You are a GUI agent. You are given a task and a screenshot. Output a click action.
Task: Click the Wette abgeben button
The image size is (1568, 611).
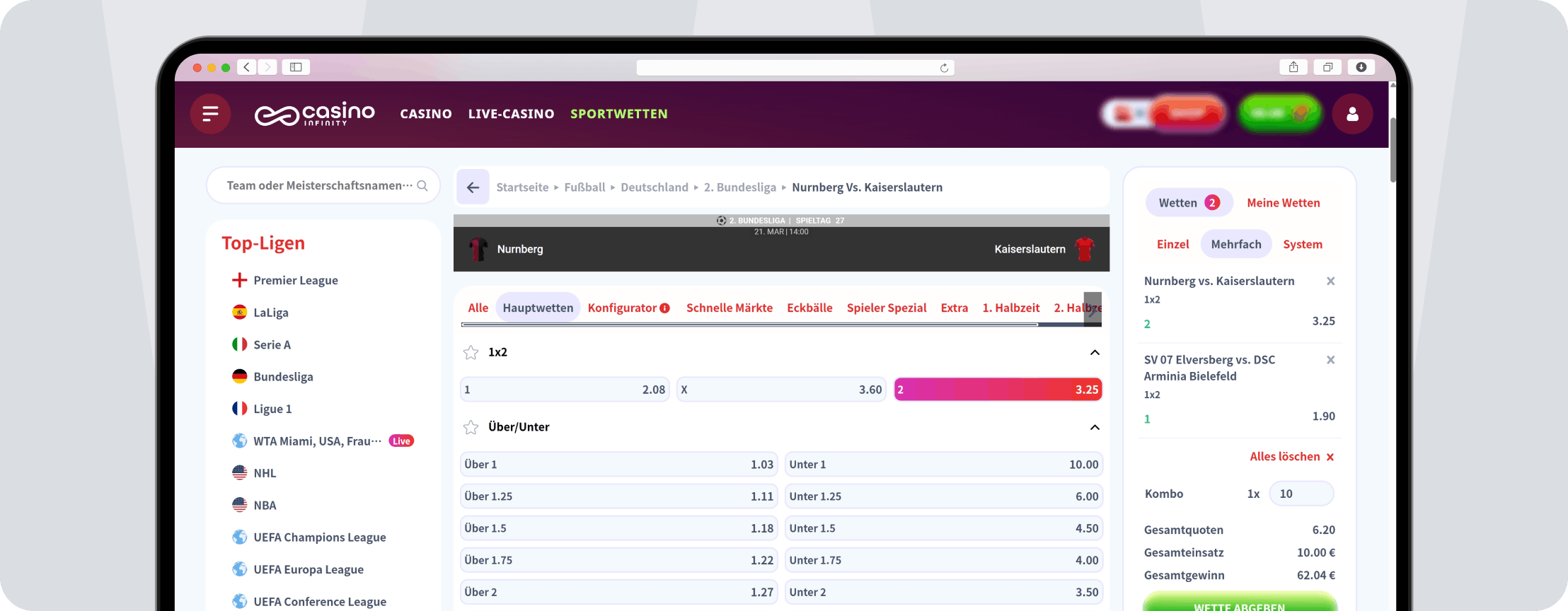coord(1240,603)
